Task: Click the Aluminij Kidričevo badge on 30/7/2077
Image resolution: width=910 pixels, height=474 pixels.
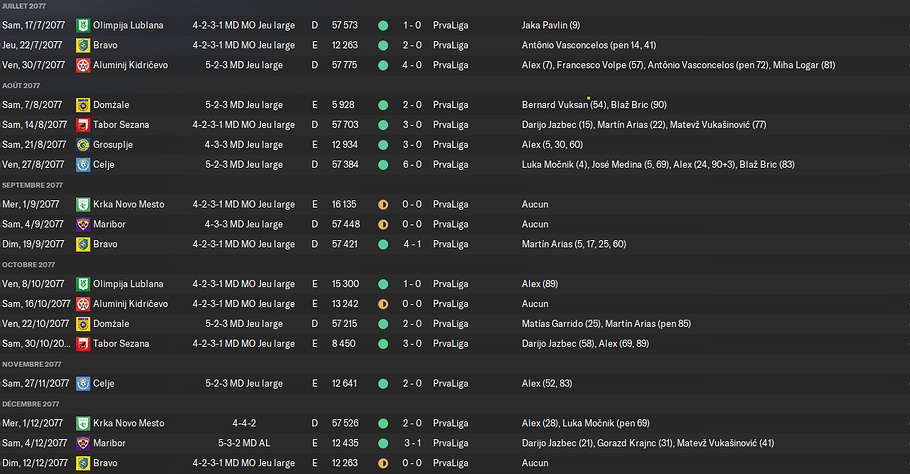Action: 83,65
